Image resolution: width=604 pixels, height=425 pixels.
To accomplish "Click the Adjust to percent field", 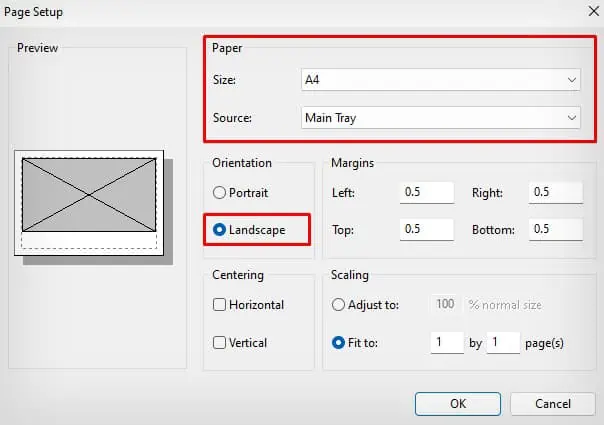I will (445, 304).
